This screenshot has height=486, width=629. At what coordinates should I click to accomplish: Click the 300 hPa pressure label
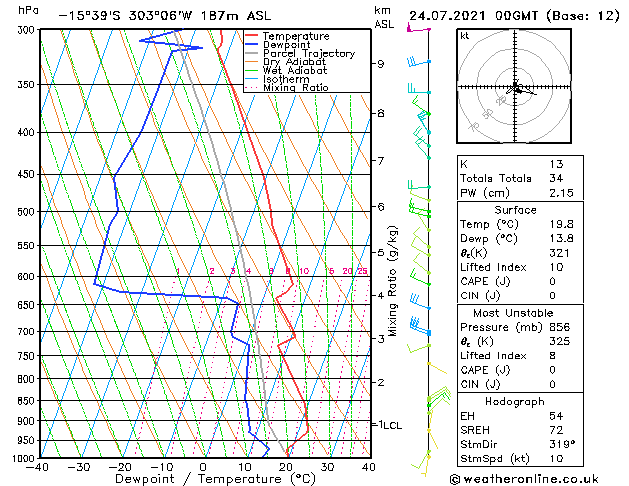point(26,30)
